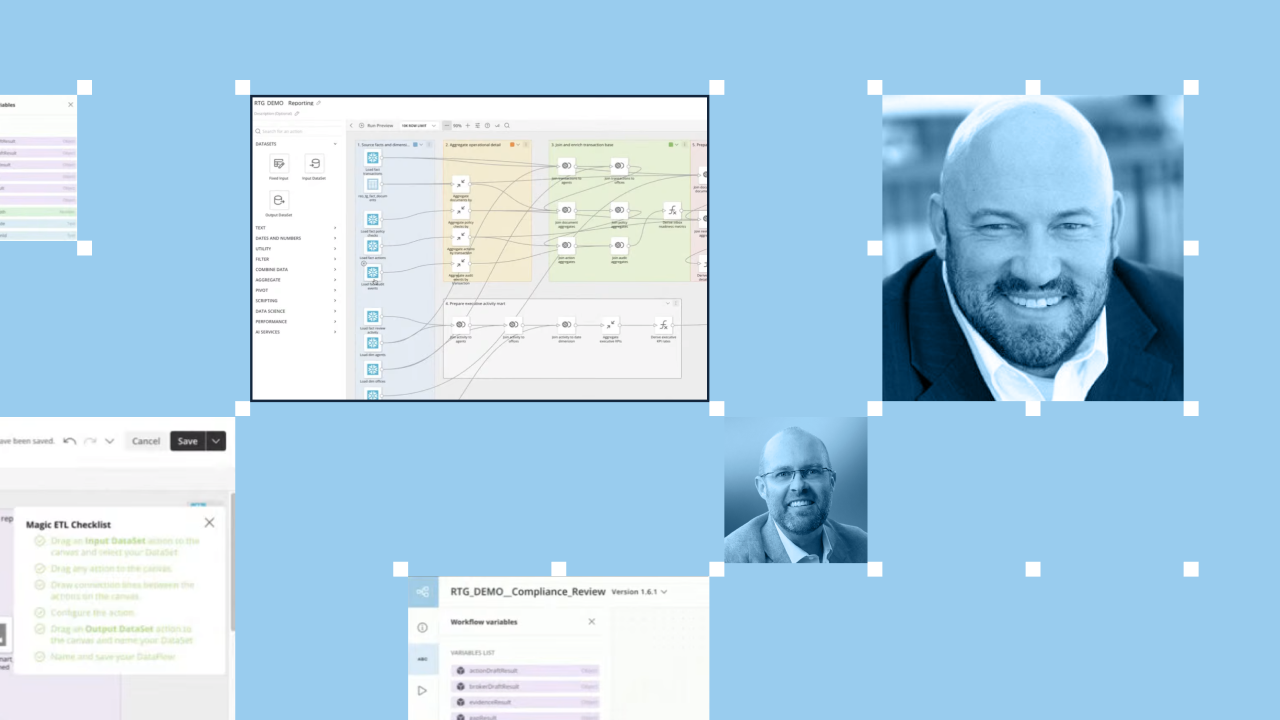Select the Join activity to agents node
The image size is (1280, 720).
(x=461, y=325)
